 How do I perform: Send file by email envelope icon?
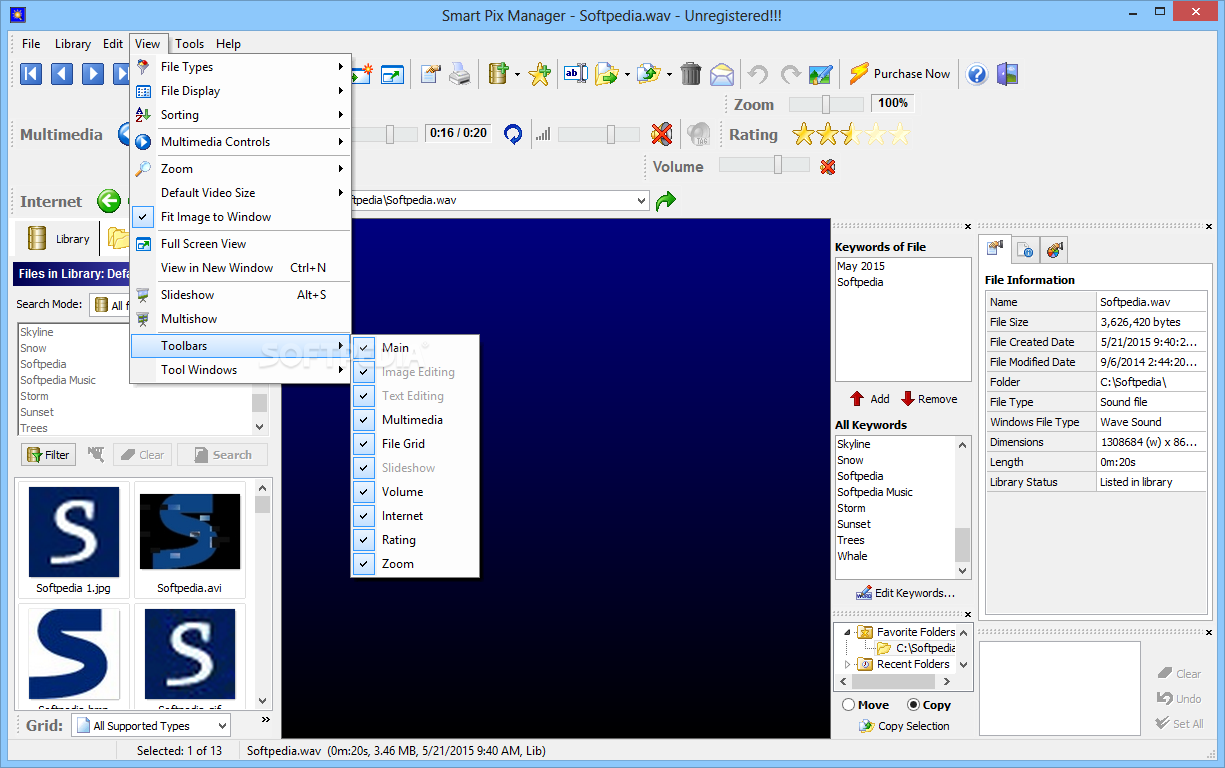tap(722, 74)
